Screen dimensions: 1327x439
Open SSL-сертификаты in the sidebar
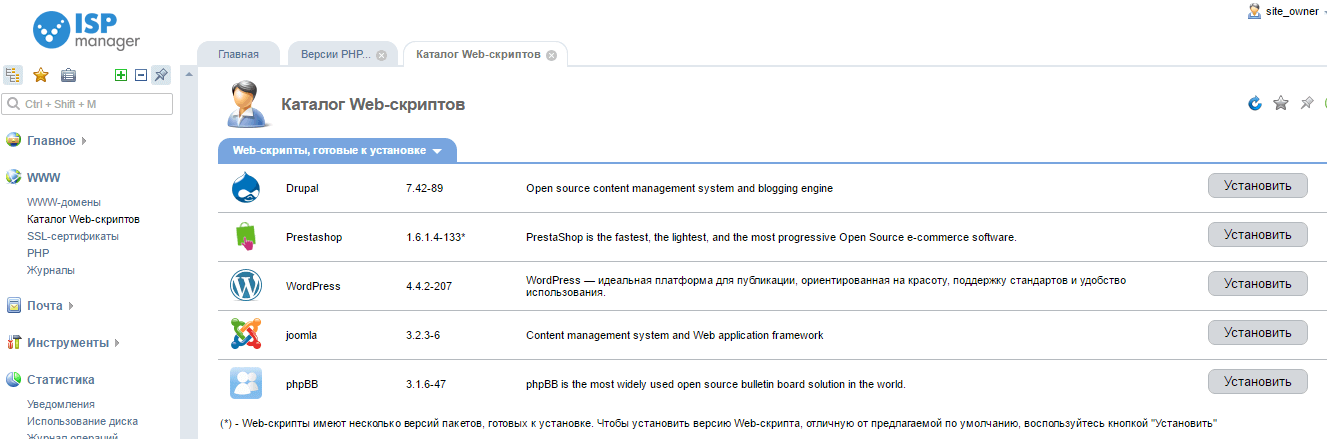click(73, 236)
